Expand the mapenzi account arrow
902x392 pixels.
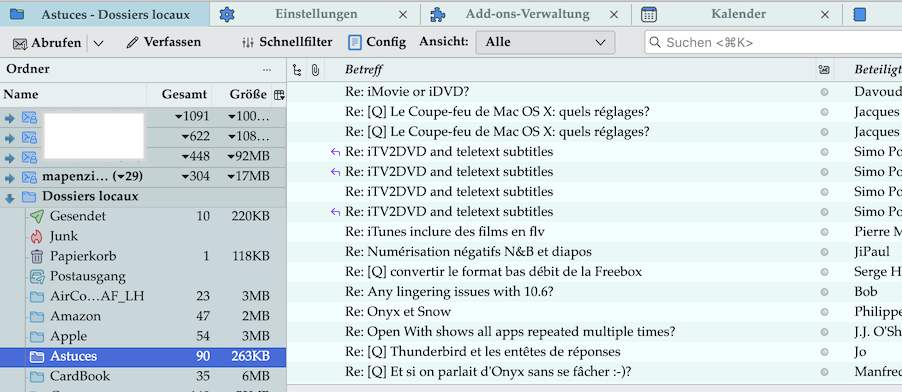point(10,177)
